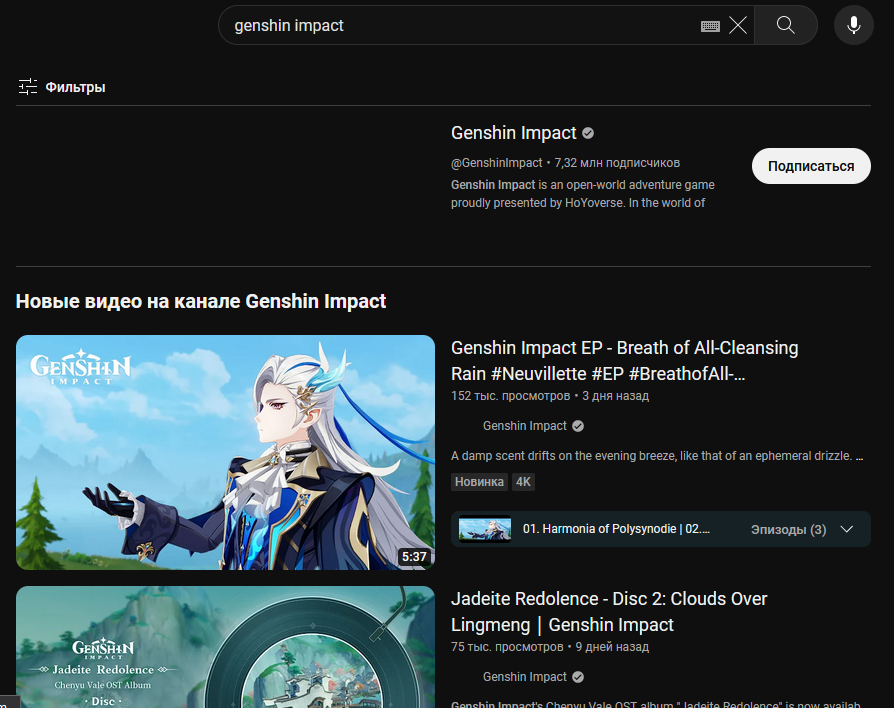Open Genshin Impact channel under Neuvillette video
This screenshot has width=894, height=708.
click(x=525, y=426)
